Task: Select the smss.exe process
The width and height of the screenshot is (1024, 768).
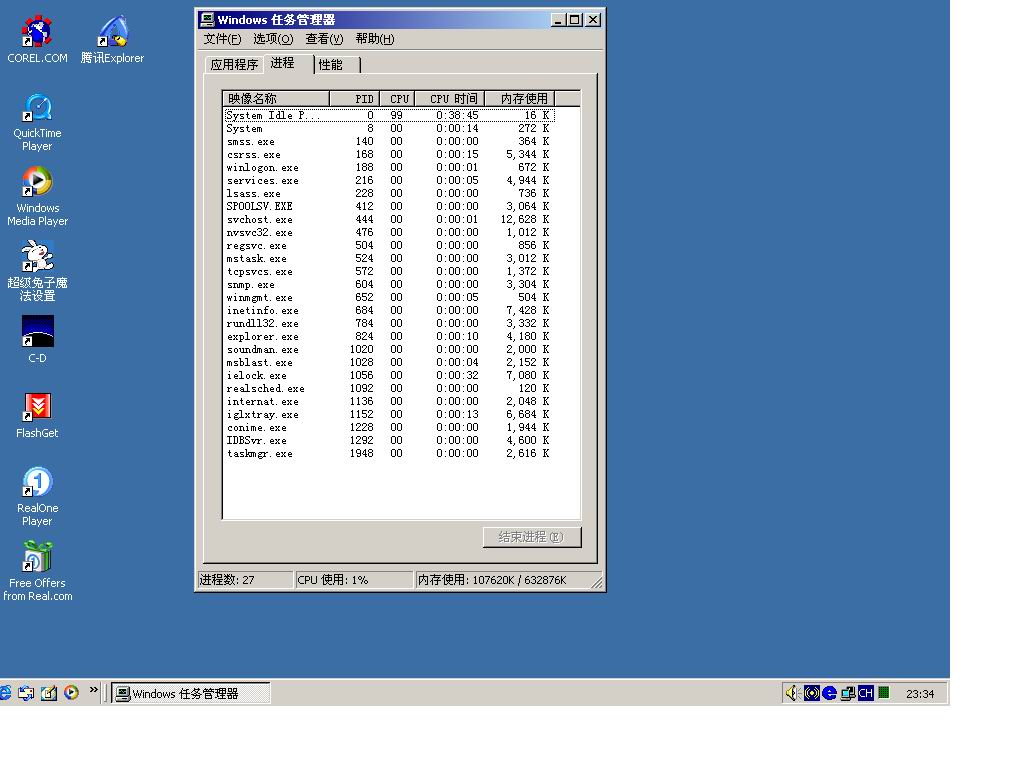Action: point(389,142)
